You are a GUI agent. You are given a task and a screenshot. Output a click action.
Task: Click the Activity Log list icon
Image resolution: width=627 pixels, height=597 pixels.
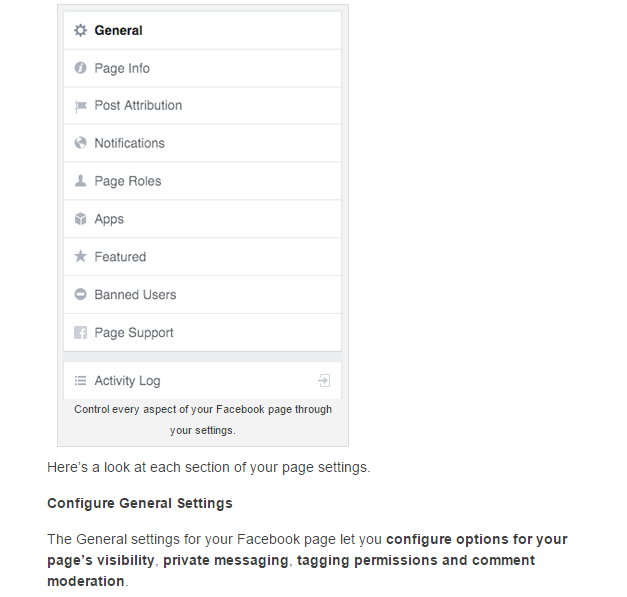tap(81, 381)
